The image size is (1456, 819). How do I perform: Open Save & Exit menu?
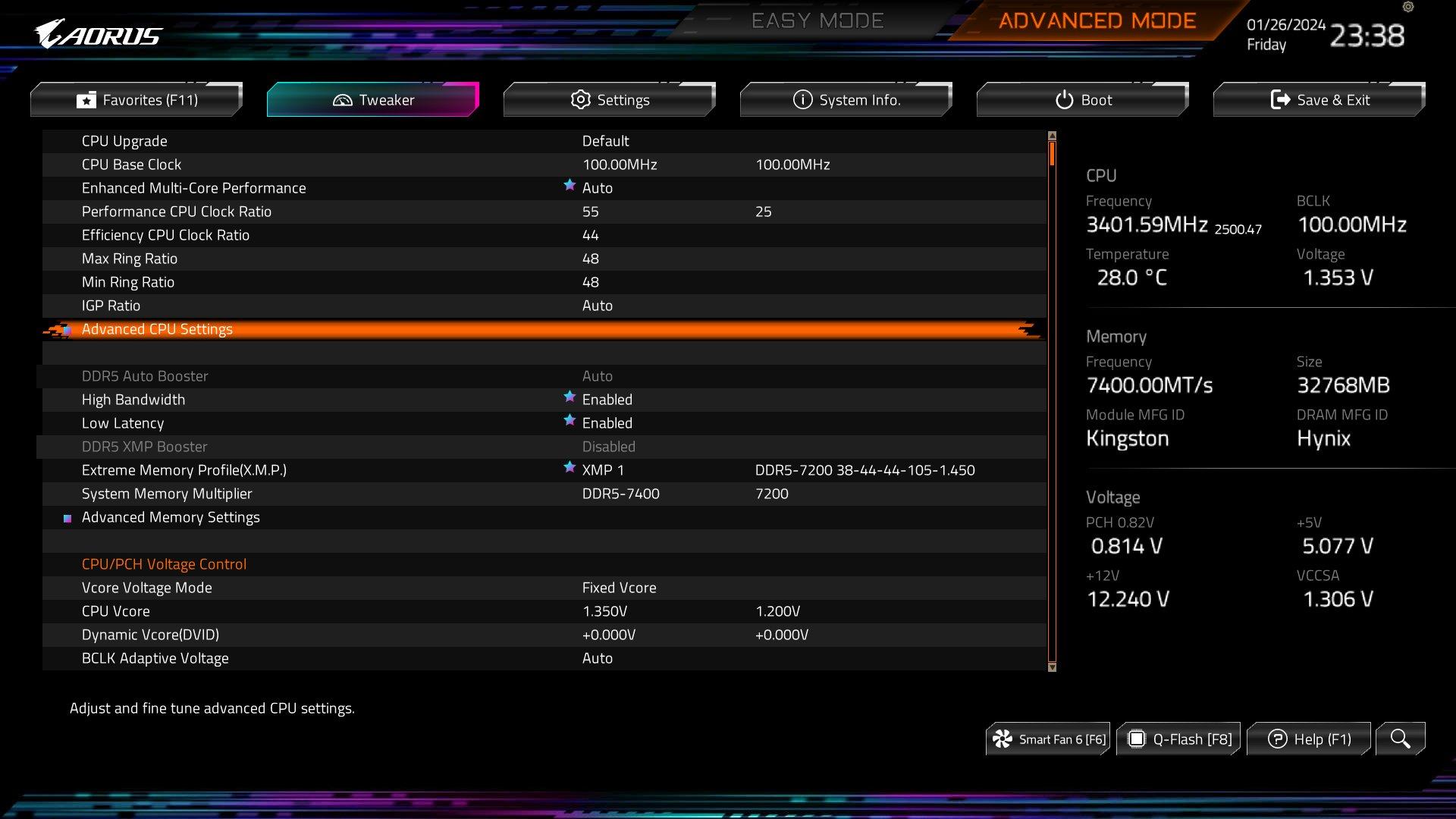[x=1319, y=100]
